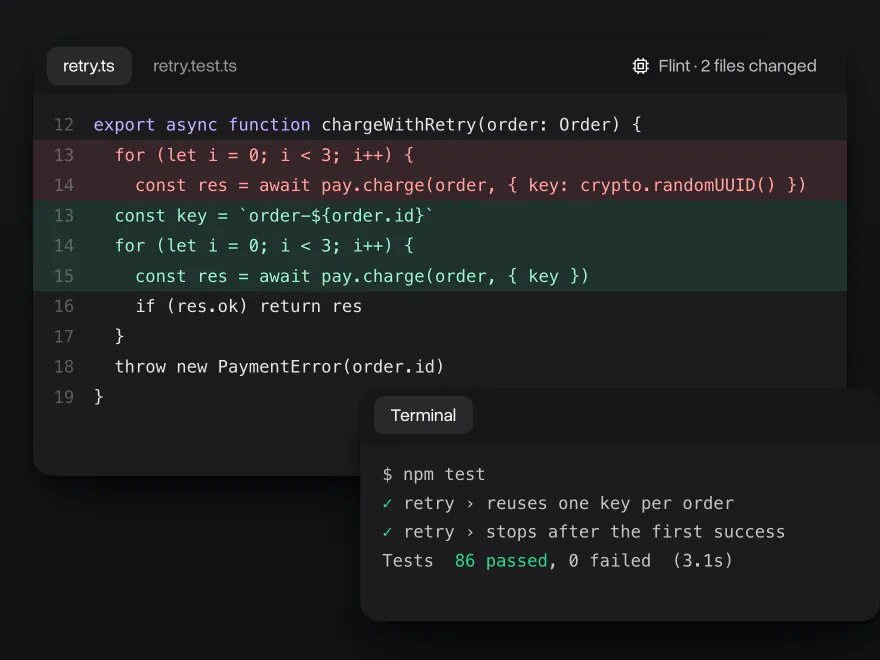Click line 'throw new PaymentError(order.id)'
Image resolution: width=880 pixels, height=660 pixels.
[440, 367]
